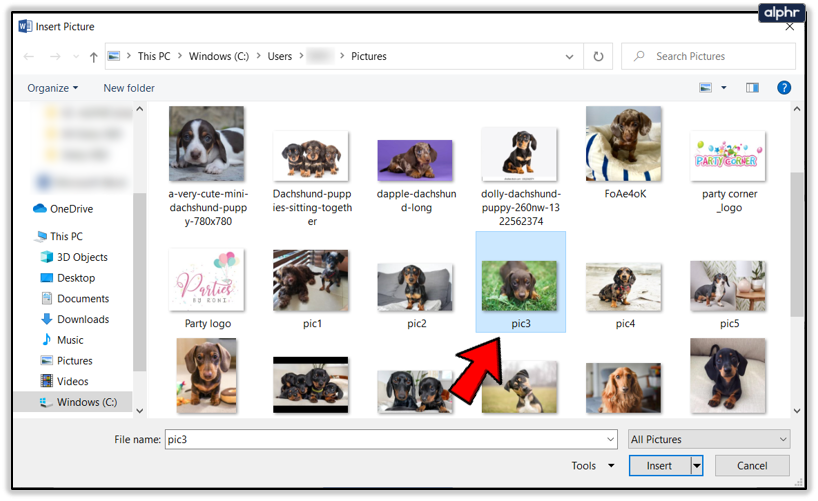Select This PC in the navigation pane
The height and width of the screenshot is (501, 818).
pos(58,236)
